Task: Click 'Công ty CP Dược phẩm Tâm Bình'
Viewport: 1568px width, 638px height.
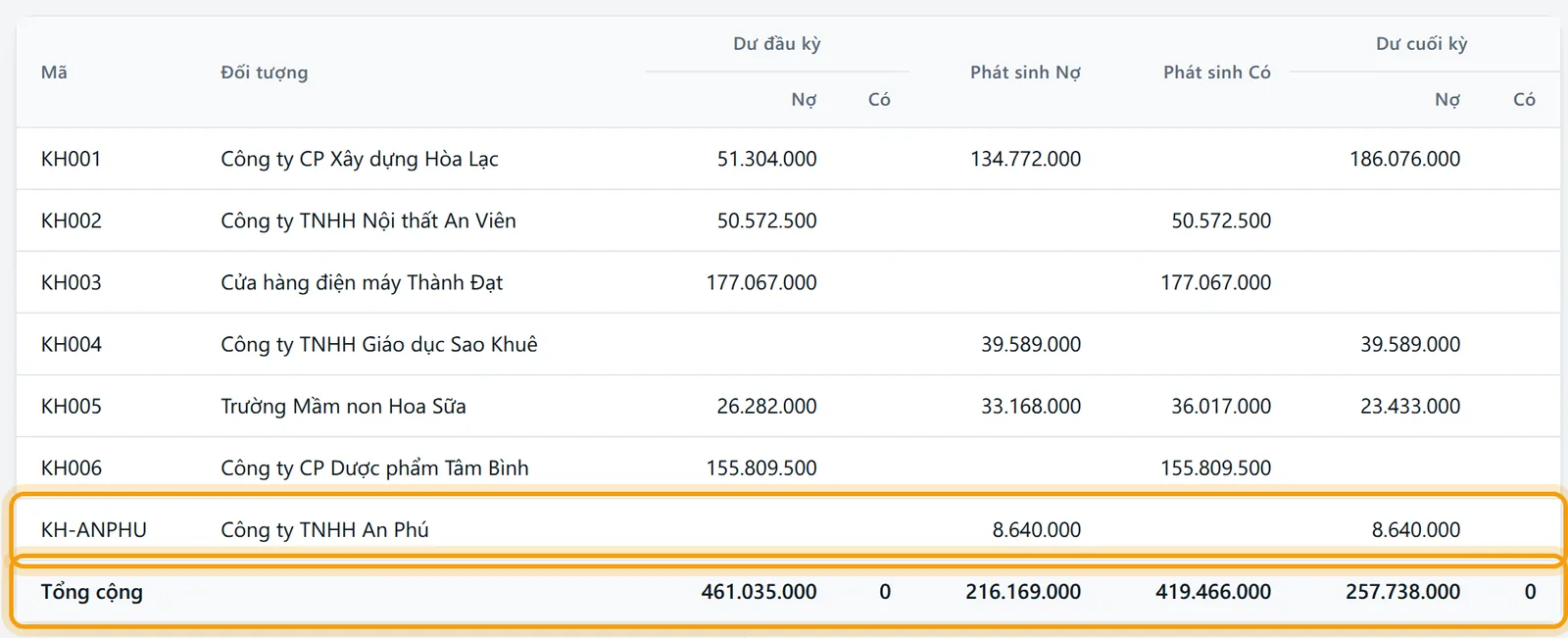Action: 374,467
